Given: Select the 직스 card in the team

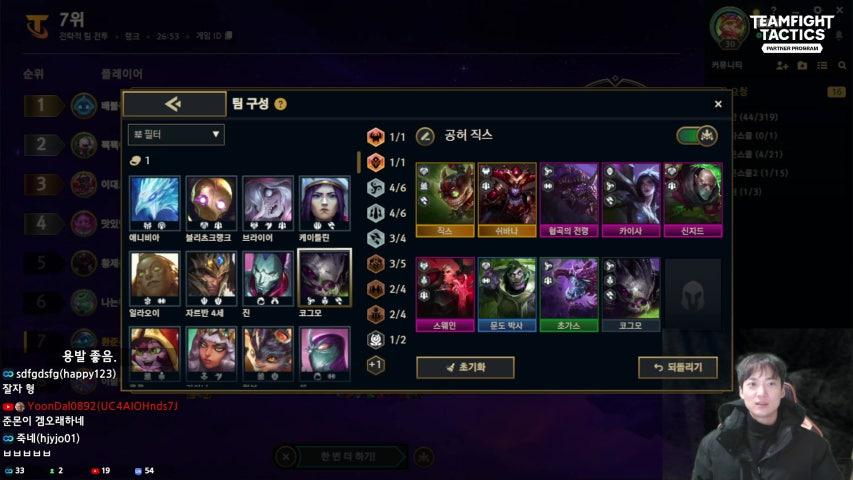Looking at the screenshot, I should click(445, 200).
